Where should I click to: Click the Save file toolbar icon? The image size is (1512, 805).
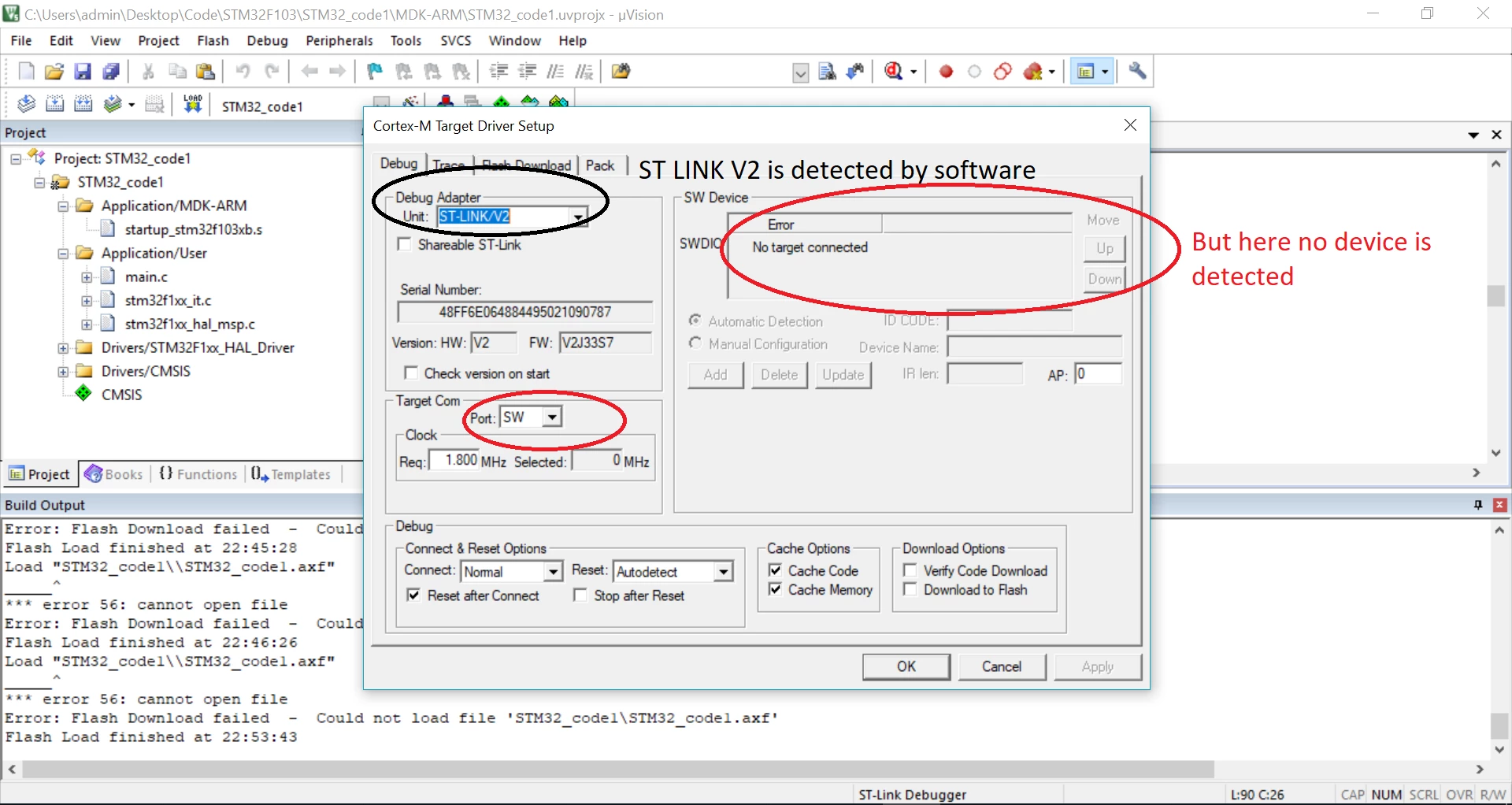point(83,72)
